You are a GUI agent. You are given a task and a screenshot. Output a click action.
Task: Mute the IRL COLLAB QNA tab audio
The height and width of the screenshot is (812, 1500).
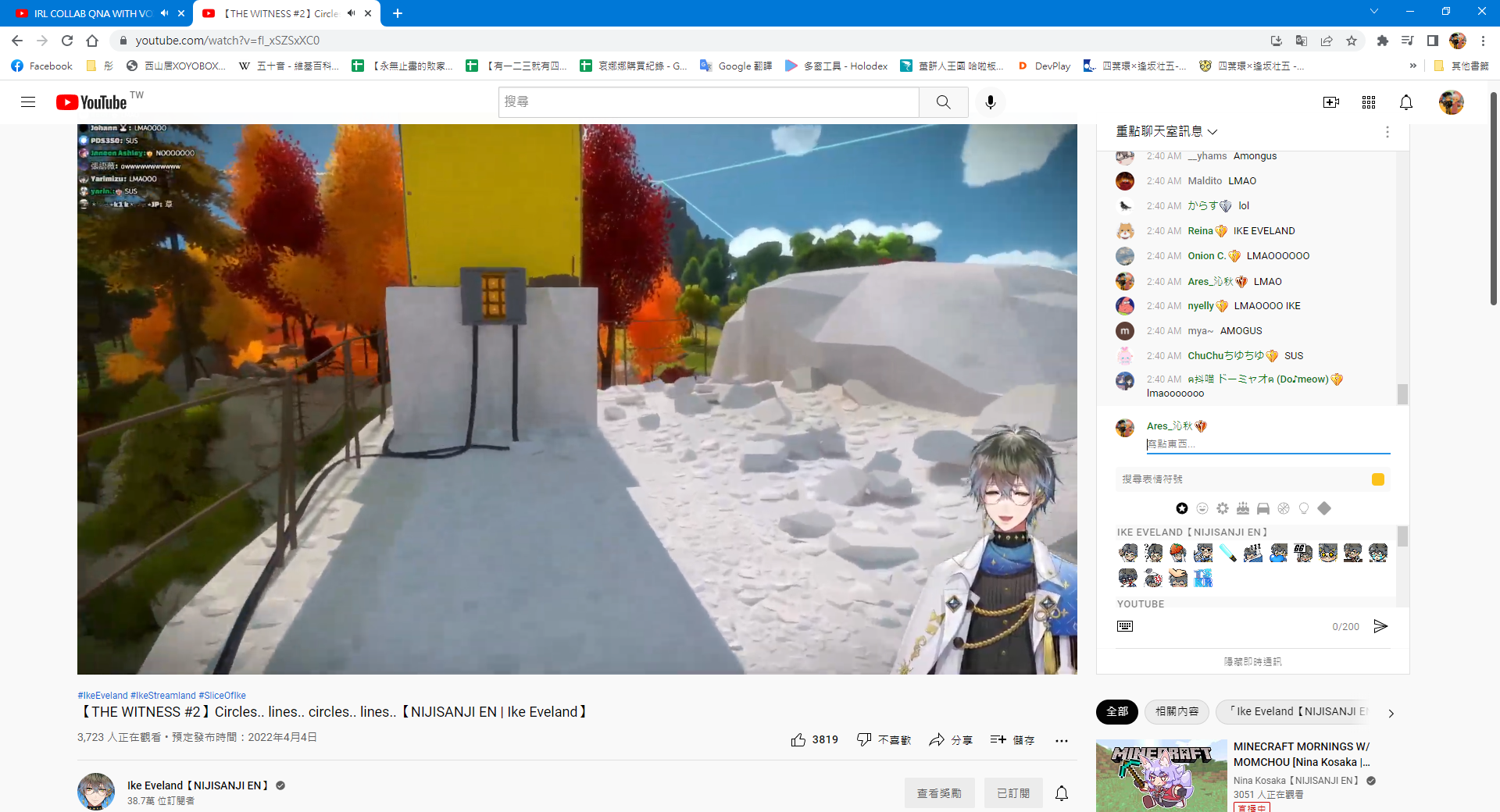click(x=165, y=13)
